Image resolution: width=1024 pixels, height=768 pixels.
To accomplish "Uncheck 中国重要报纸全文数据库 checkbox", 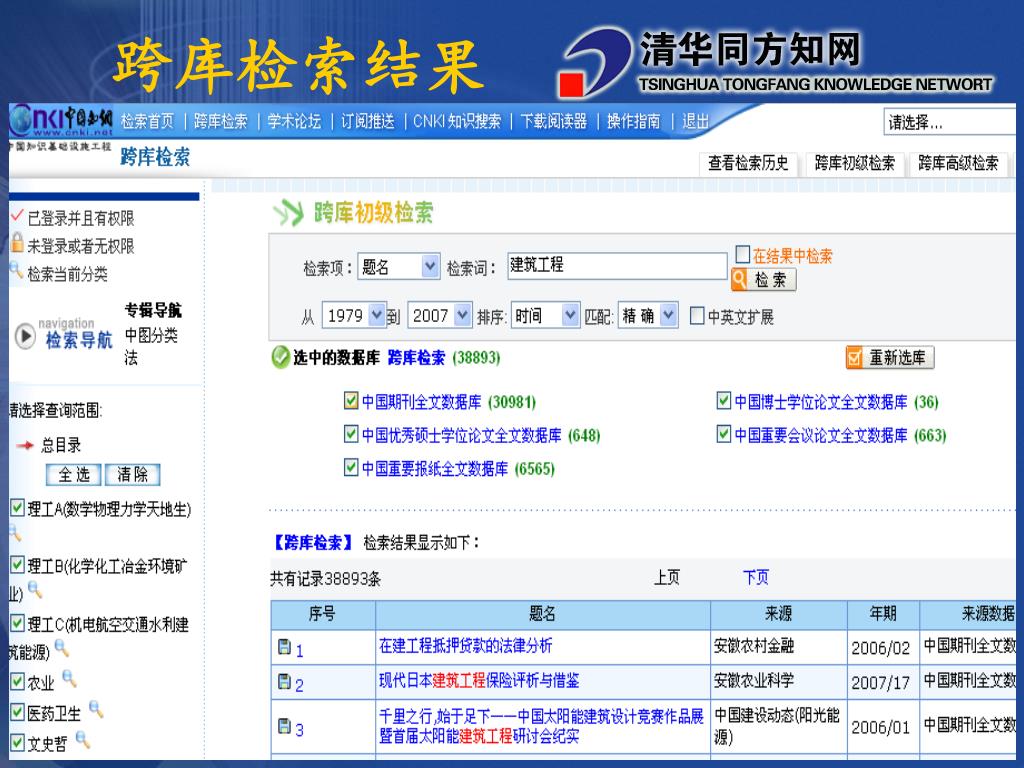I will pyautogui.click(x=351, y=467).
